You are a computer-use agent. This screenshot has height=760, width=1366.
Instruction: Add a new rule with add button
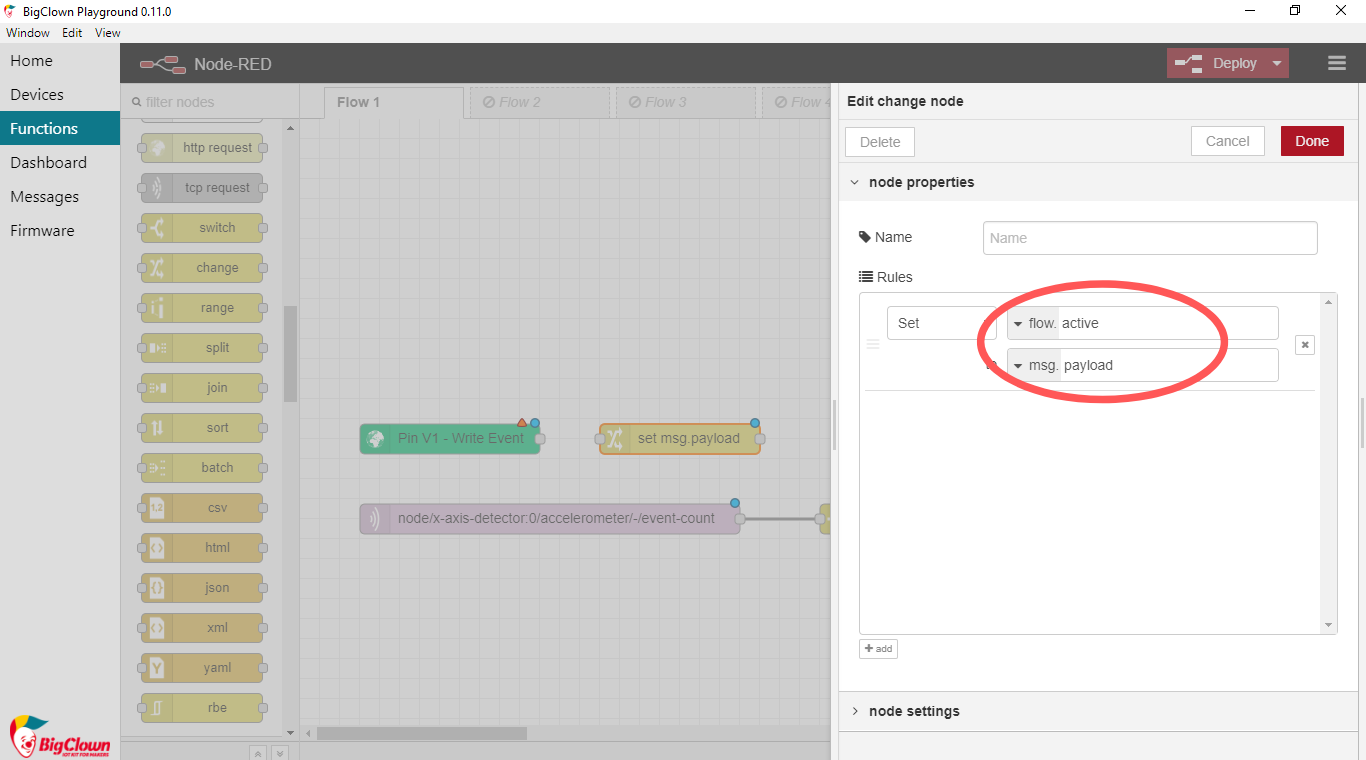point(878,649)
